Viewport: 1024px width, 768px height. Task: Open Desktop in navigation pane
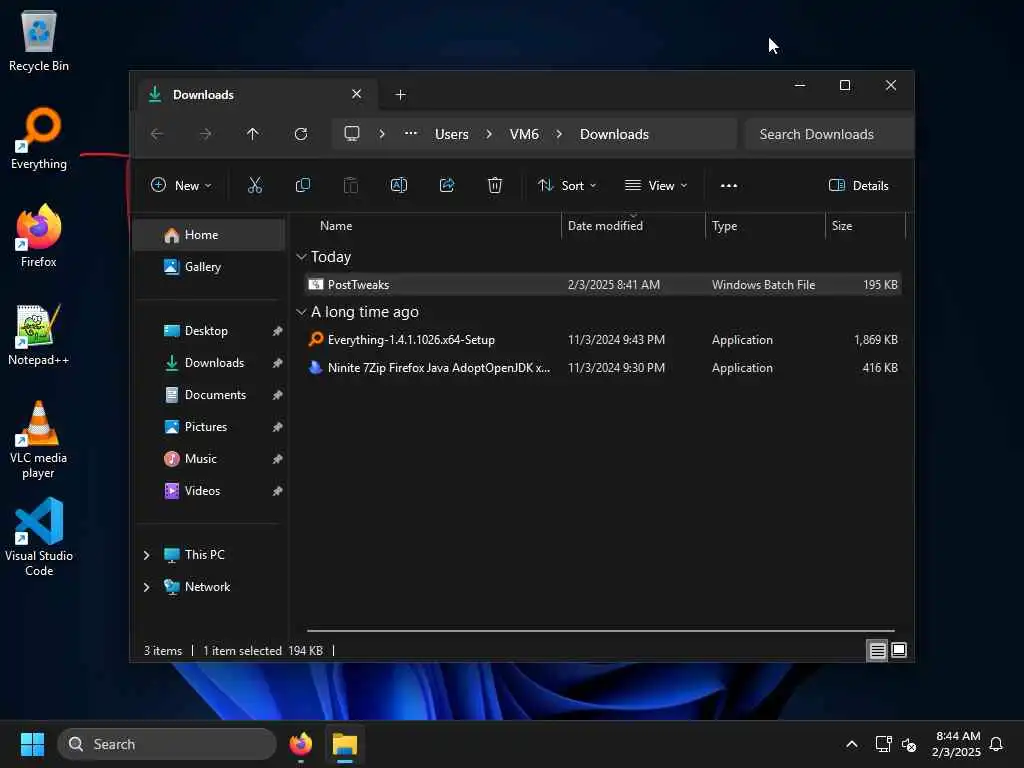click(209, 330)
